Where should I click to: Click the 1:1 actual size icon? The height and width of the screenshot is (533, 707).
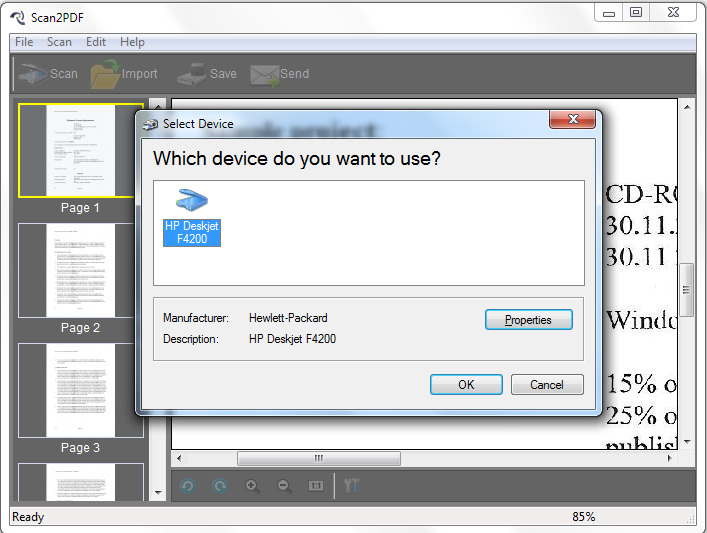316,486
